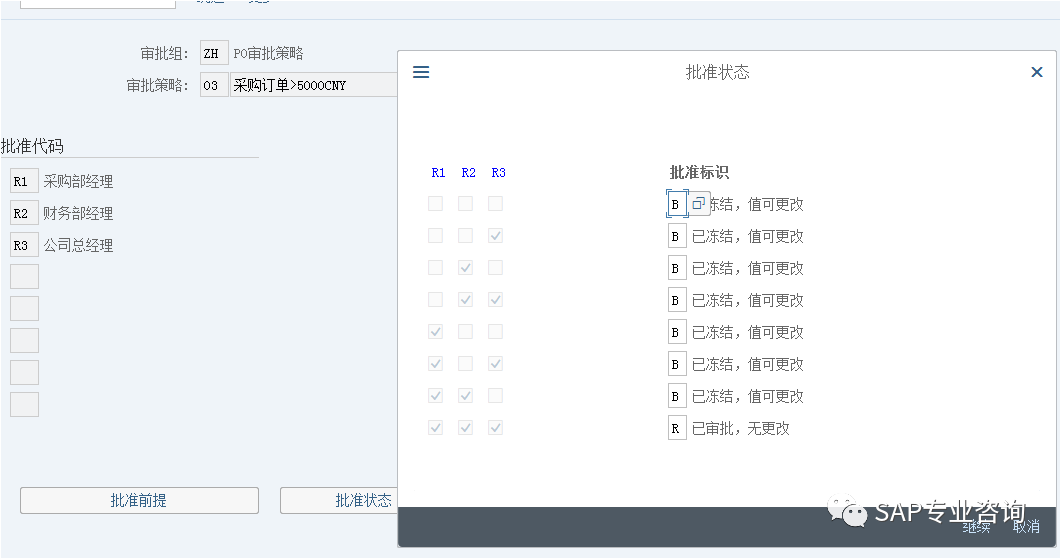This screenshot has height=559, width=1061.
Task: Click the 公司总经理 label
Action: pos(78,245)
